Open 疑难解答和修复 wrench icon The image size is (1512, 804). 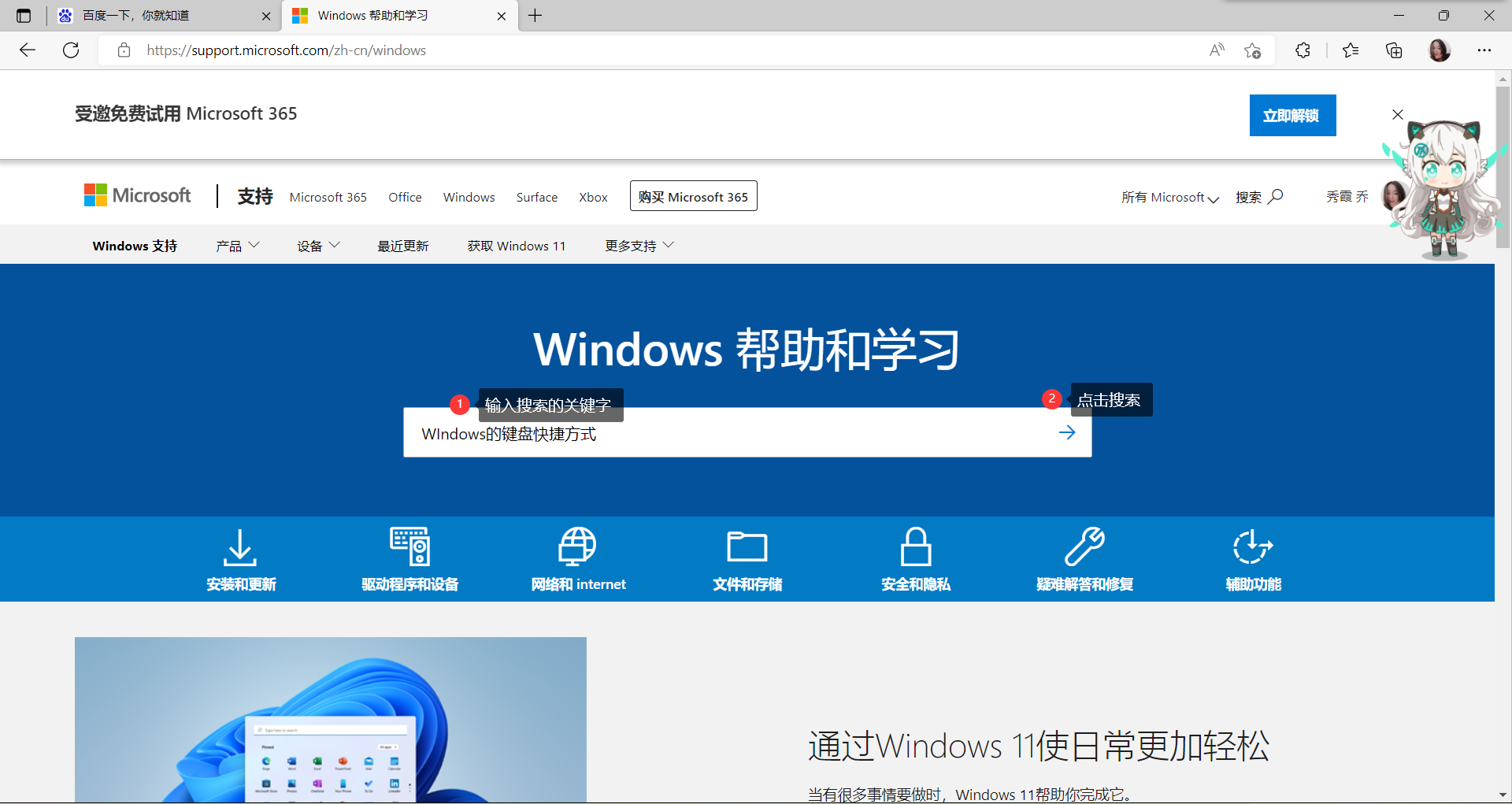click(x=1084, y=546)
